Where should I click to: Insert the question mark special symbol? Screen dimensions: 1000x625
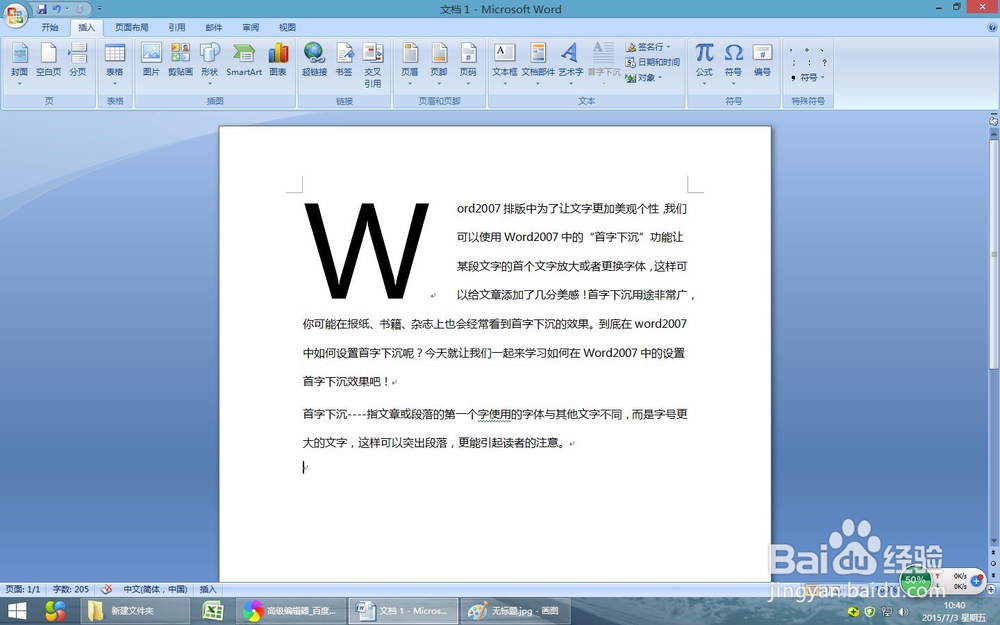[x=825, y=62]
